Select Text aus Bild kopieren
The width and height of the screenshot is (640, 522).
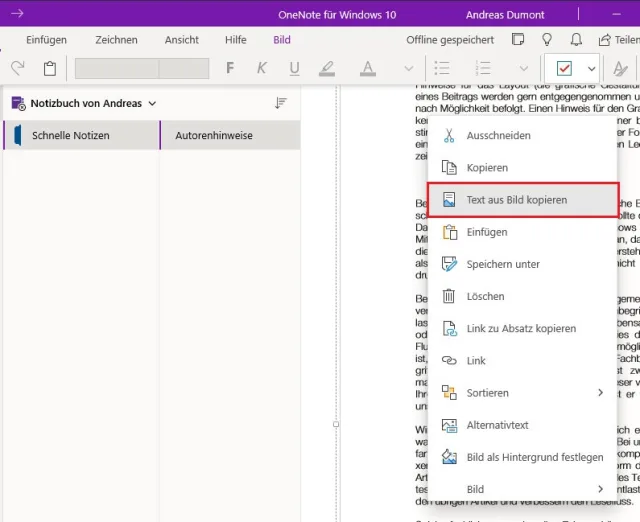tap(516, 200)
